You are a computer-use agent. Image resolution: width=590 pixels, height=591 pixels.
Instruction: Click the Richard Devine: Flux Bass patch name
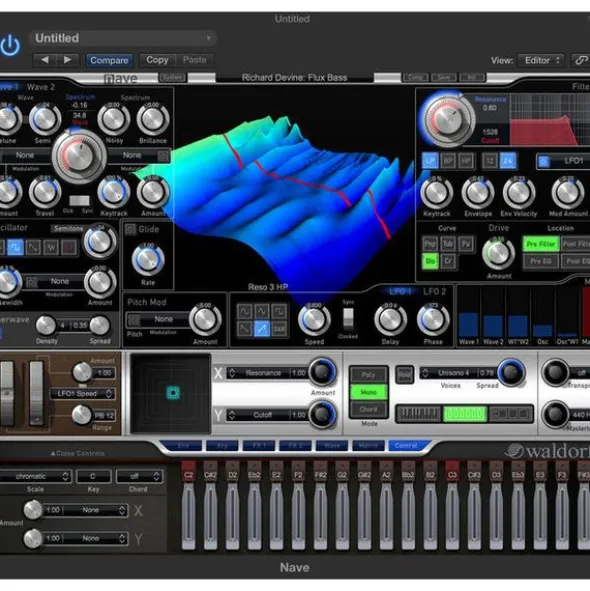point(294,78)
